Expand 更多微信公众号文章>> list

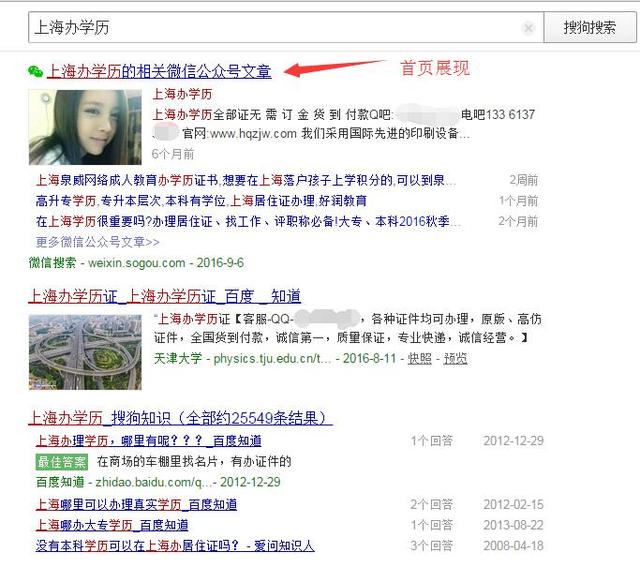(x=98, y=241)
